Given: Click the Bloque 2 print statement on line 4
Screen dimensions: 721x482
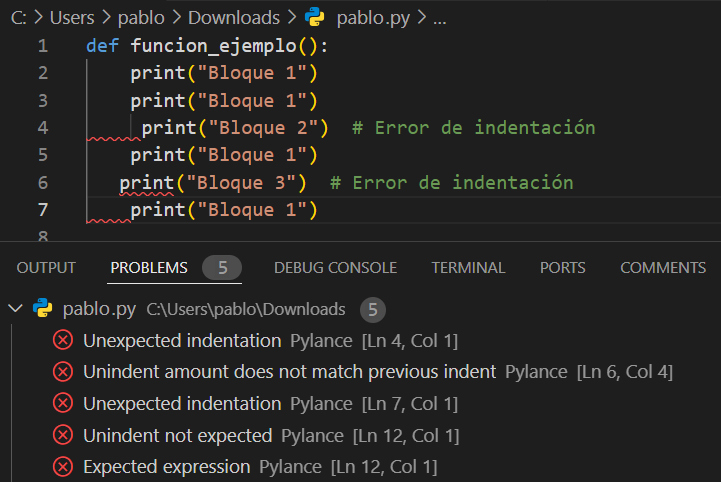Looking at the screenshot, I should pyautogui.click(x=235, y=128).
